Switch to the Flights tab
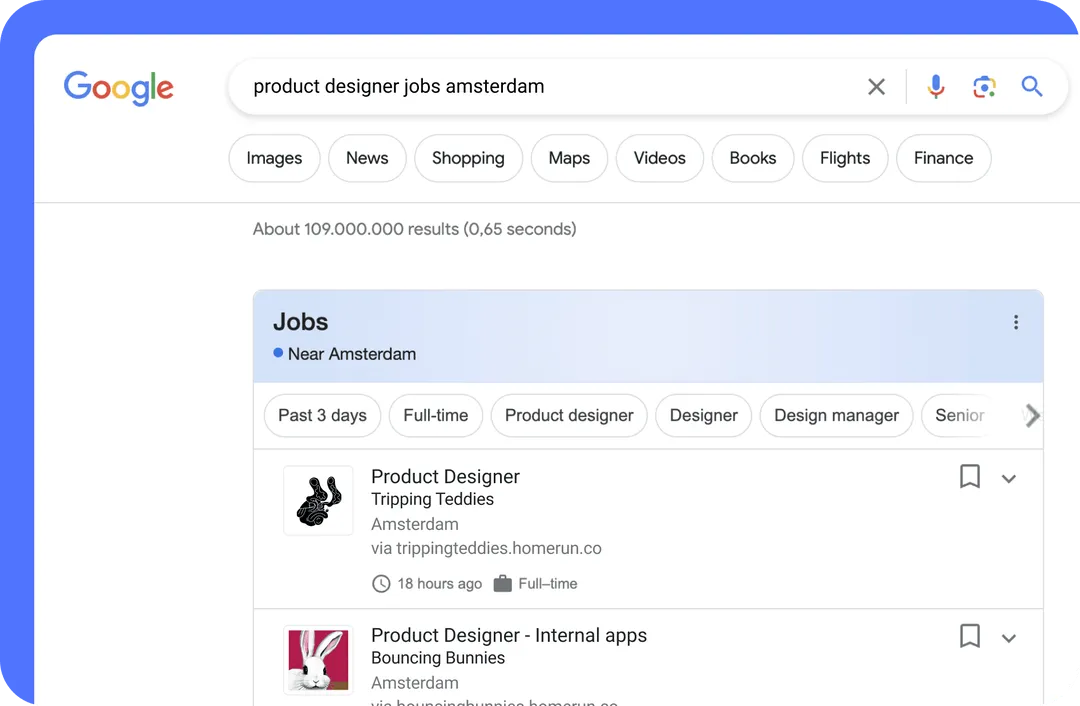Screen dimensions: 1080x706 [845, 158]
